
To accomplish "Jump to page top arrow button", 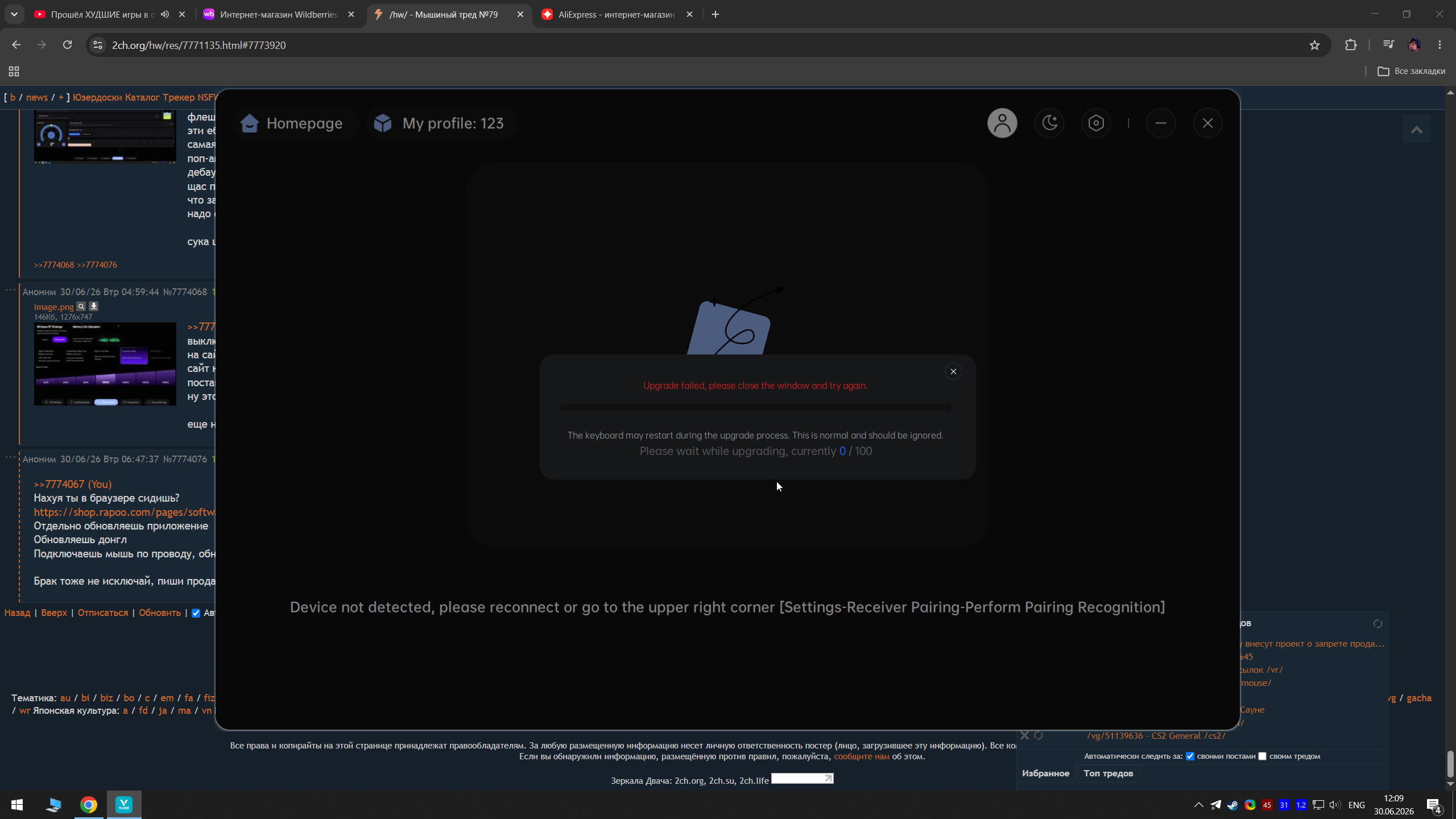I will (x=1416, y=130).
